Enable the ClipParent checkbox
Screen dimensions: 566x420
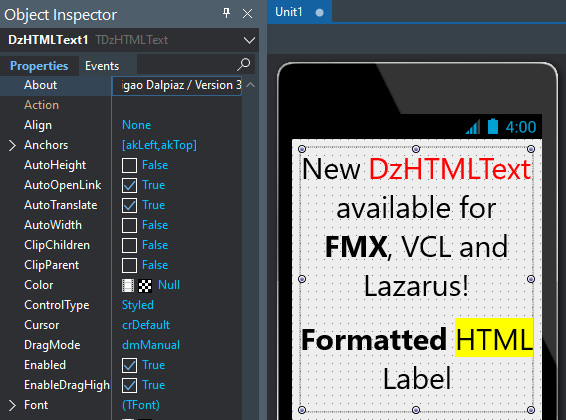tap(129, 265)
